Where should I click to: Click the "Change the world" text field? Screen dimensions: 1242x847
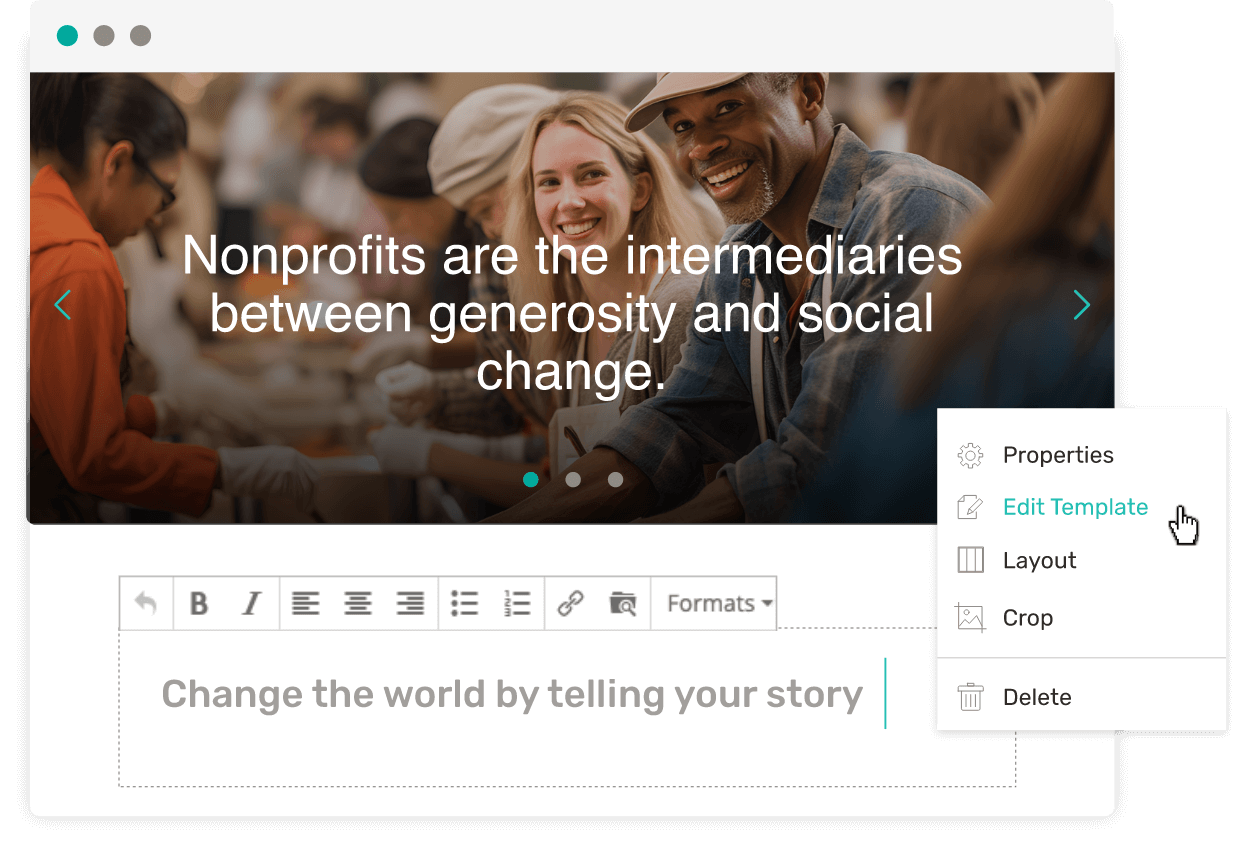(567, 708)
